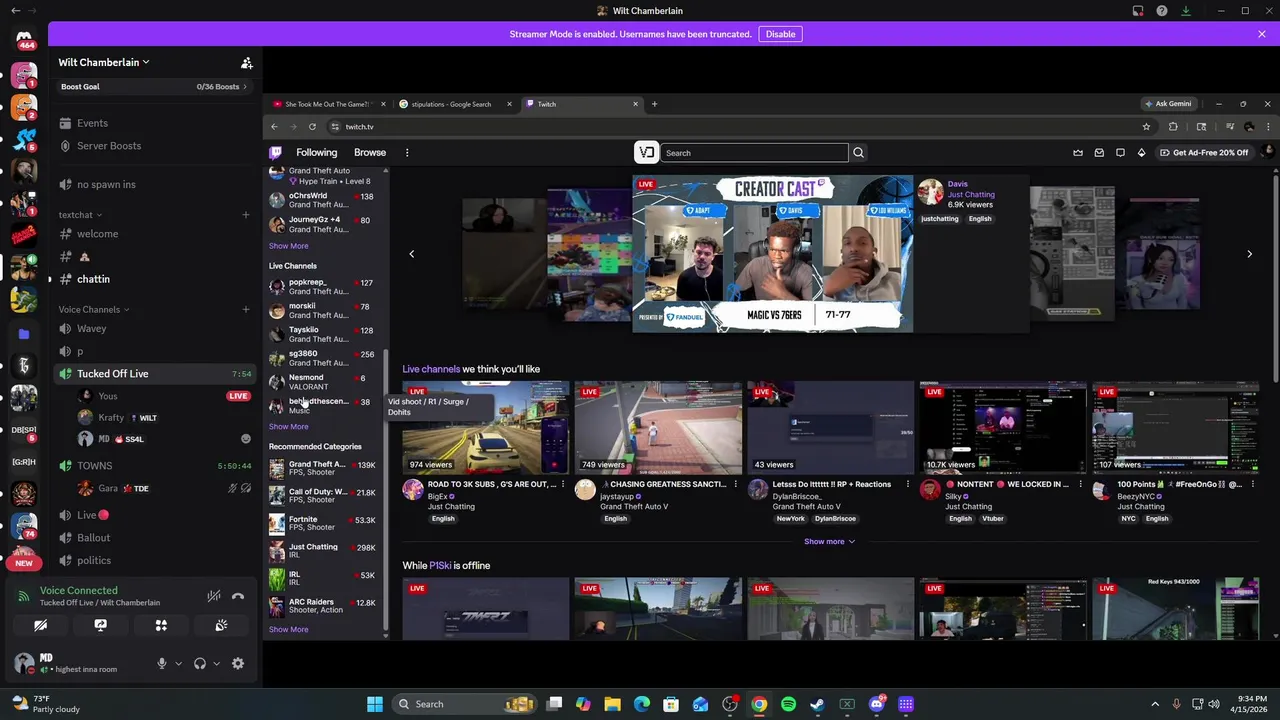Image resolution: width=1280 pixels, height=720 pixels.
Task: Open headphone output options chevron
Action: click(216, 663)
